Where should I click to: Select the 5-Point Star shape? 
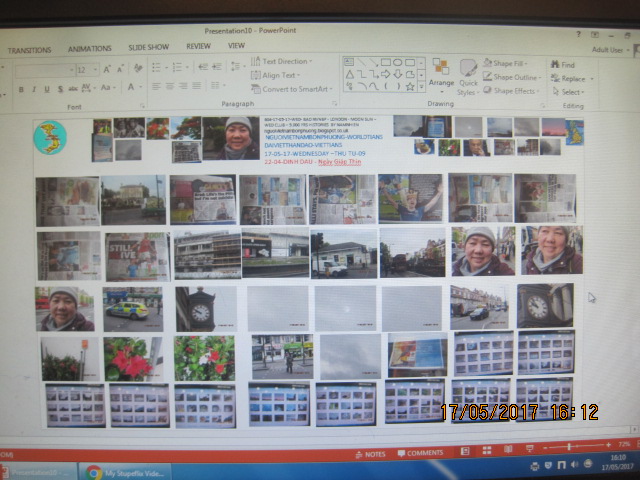[x=410, y=86]
